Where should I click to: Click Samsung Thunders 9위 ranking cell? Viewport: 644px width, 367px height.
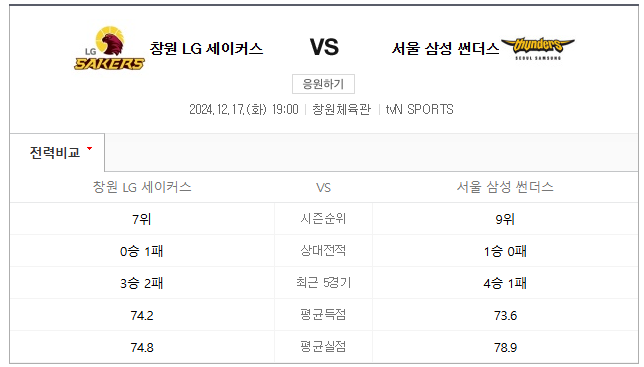coord(505,219)
